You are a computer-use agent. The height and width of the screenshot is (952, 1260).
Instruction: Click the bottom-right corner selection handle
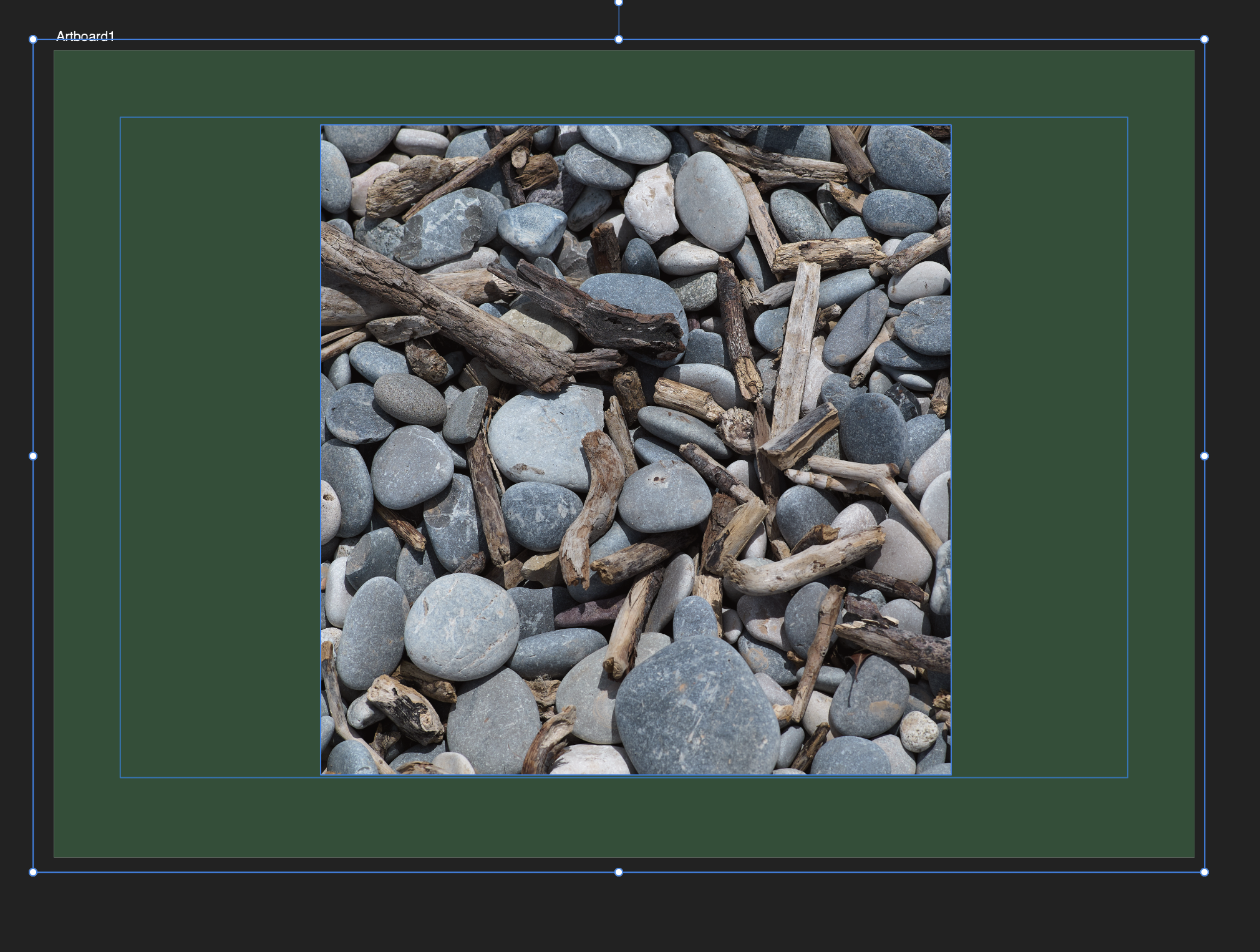pos(1204,872)
